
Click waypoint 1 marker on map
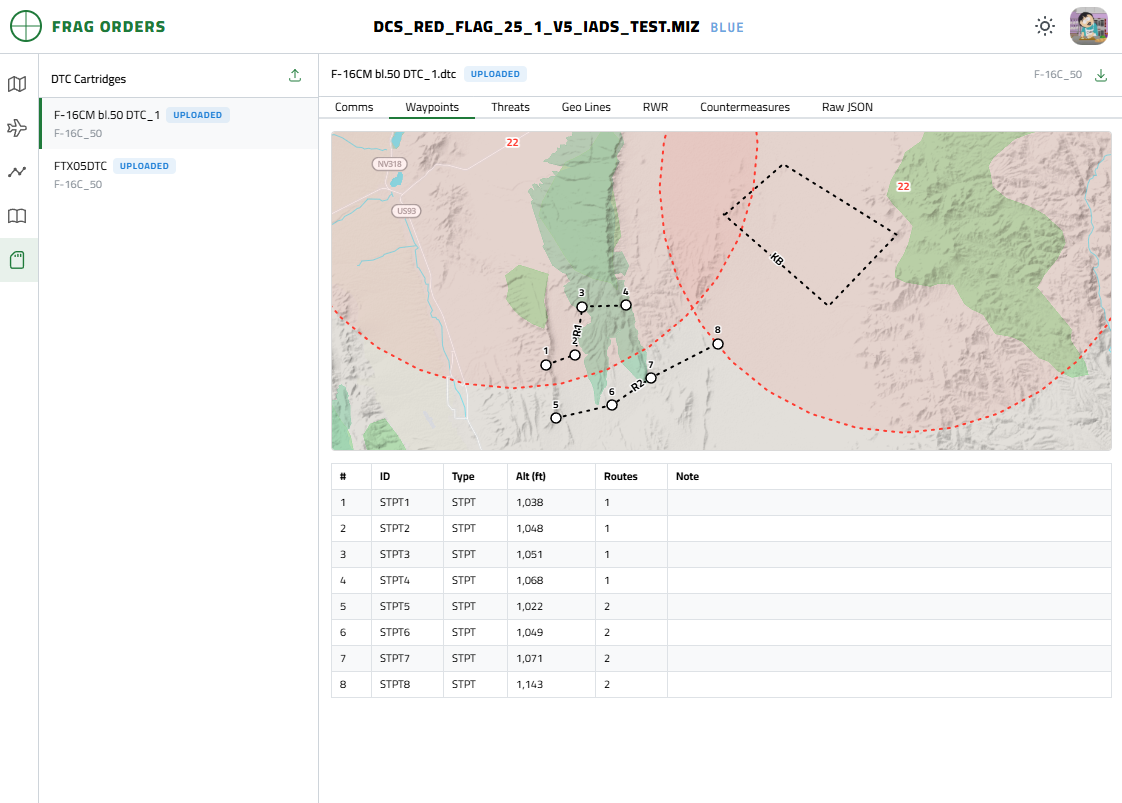point(546,365)
